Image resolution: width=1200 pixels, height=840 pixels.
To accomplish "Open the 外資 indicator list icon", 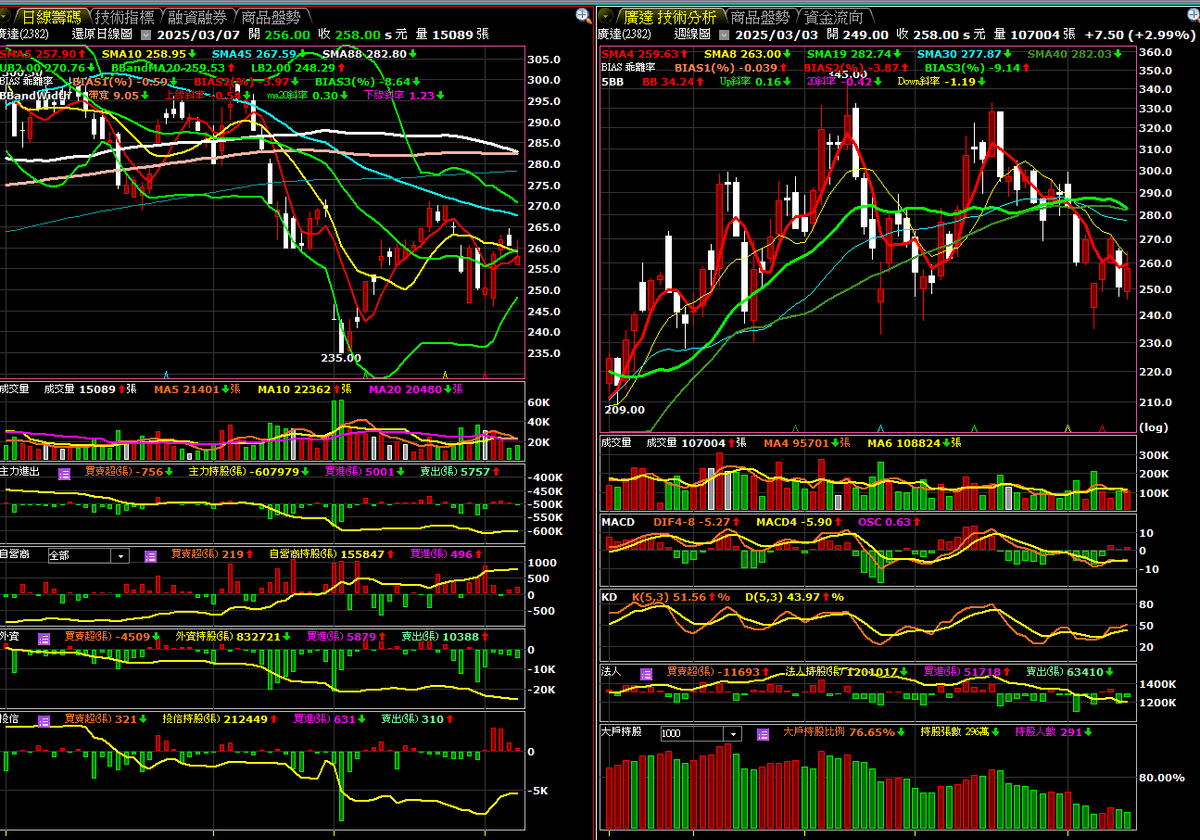I will [44, 637].
